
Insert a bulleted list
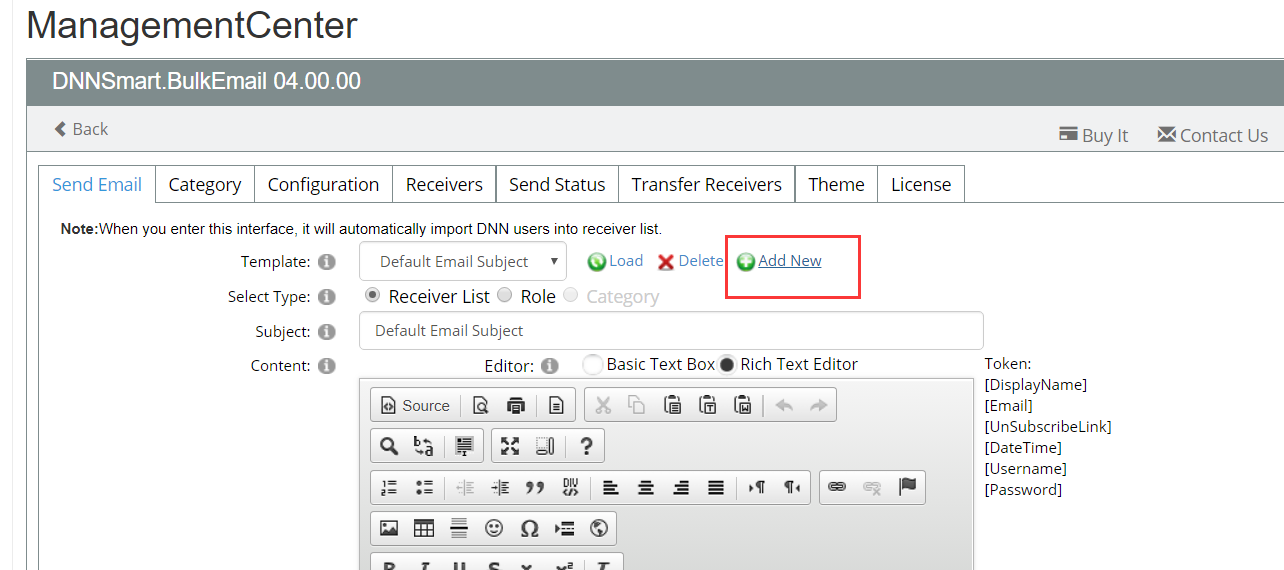pyautogui.click(x=424, y=487)
